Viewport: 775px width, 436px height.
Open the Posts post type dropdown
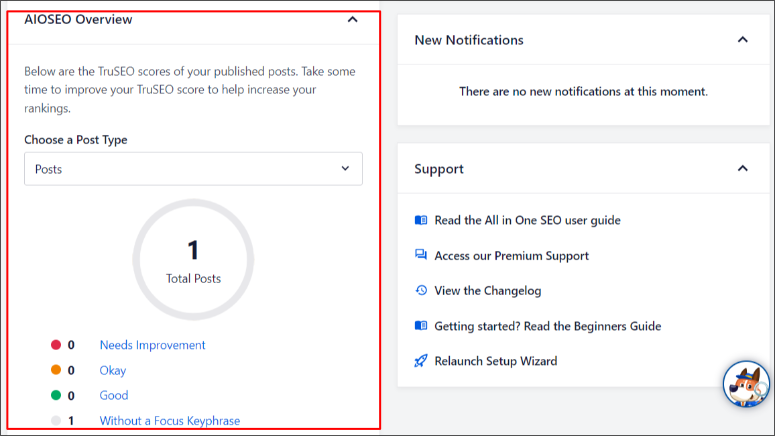(193, 169)
